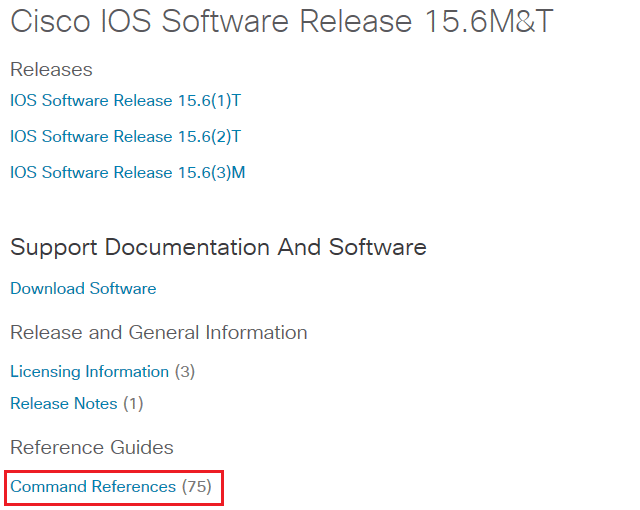View the single Release Notes document

(64, 404)
